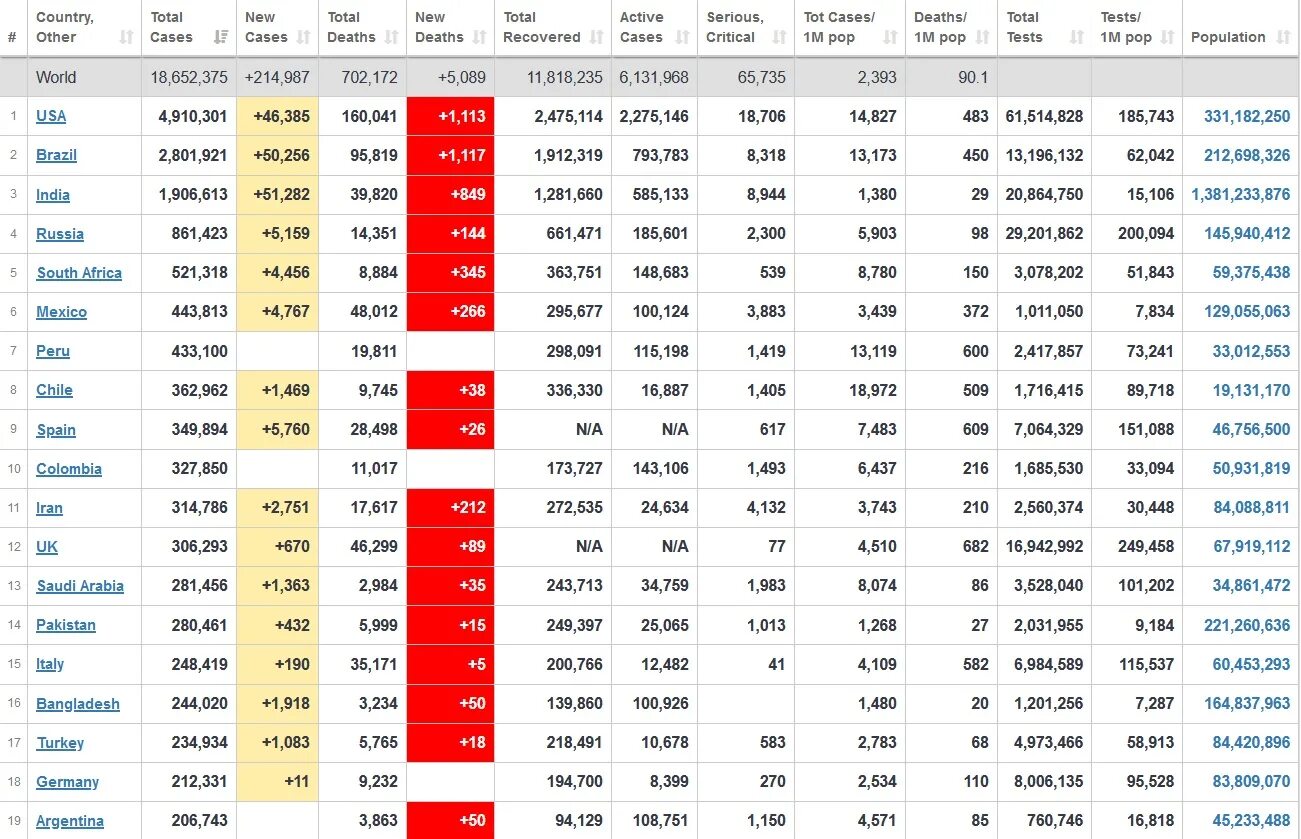Viewport: 1301px width, 839px height.
Task: Sort by Total Recovered arrow icon
Action: (597, 38)
